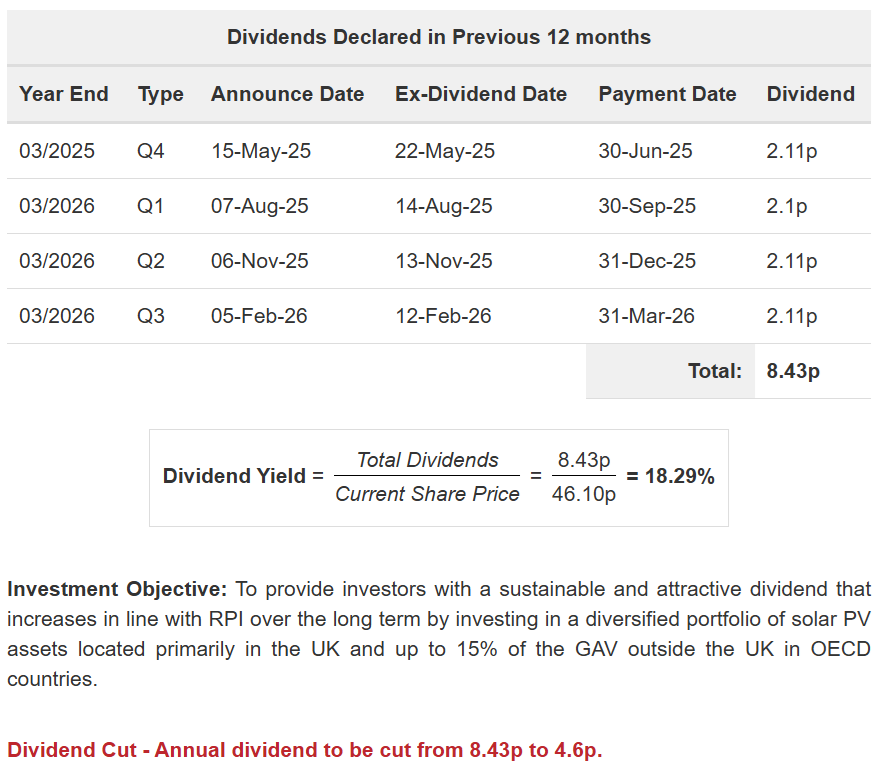Click the red Dividend Cut notice
This screenshot has height=770, width=892.
(305, 749)
